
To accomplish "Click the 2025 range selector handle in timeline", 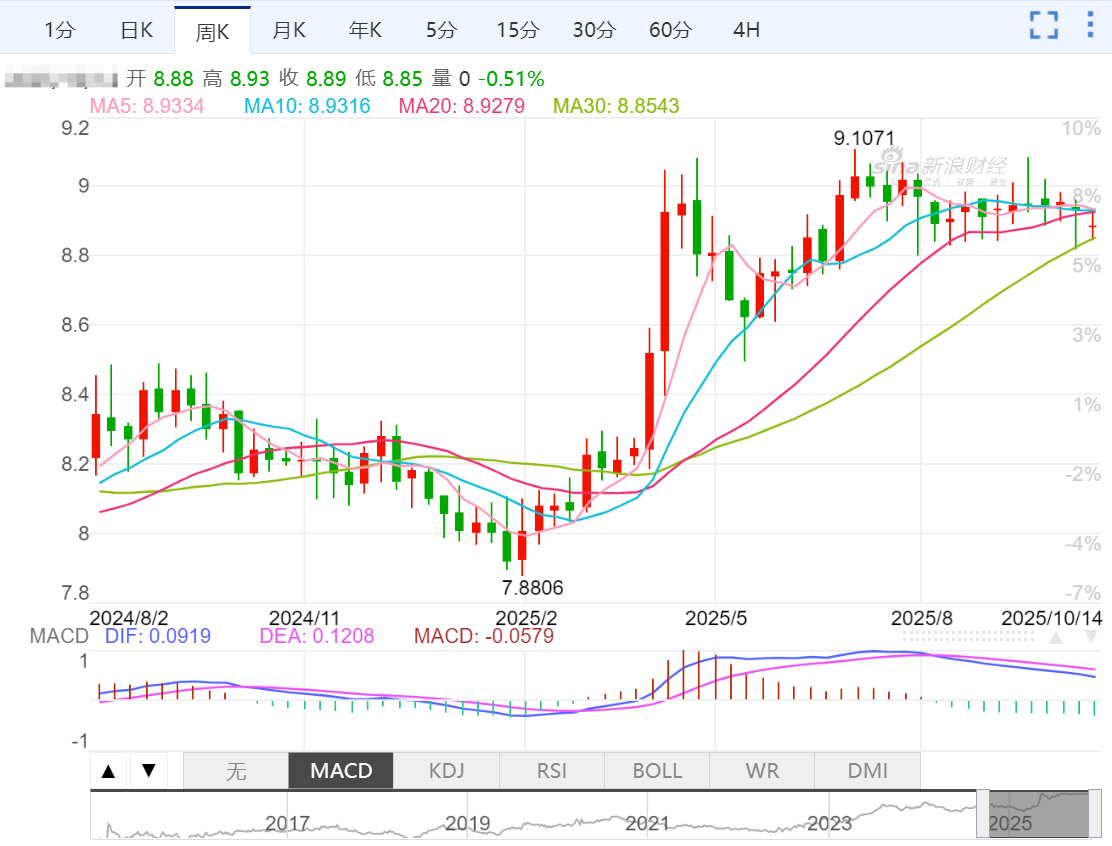I will coord(1038,814).
